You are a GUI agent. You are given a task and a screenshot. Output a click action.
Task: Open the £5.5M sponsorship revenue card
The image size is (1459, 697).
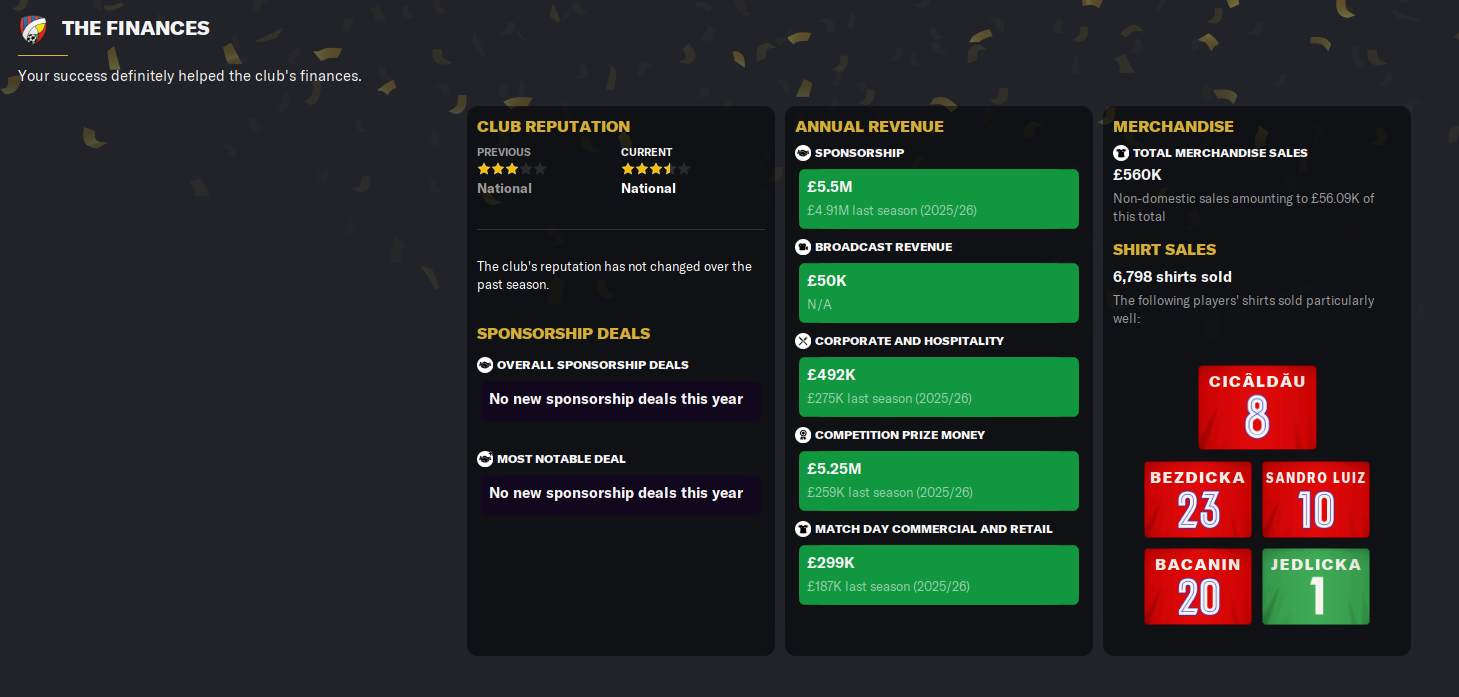click(939, 199)
